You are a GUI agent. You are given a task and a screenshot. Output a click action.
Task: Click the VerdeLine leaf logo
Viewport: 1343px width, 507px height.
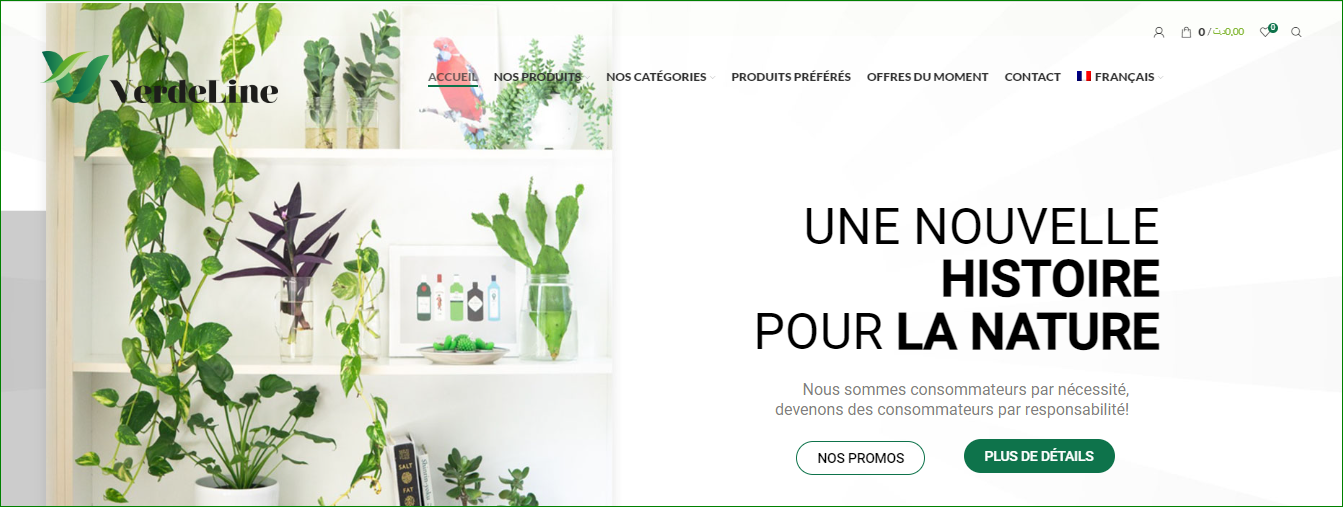74,78
